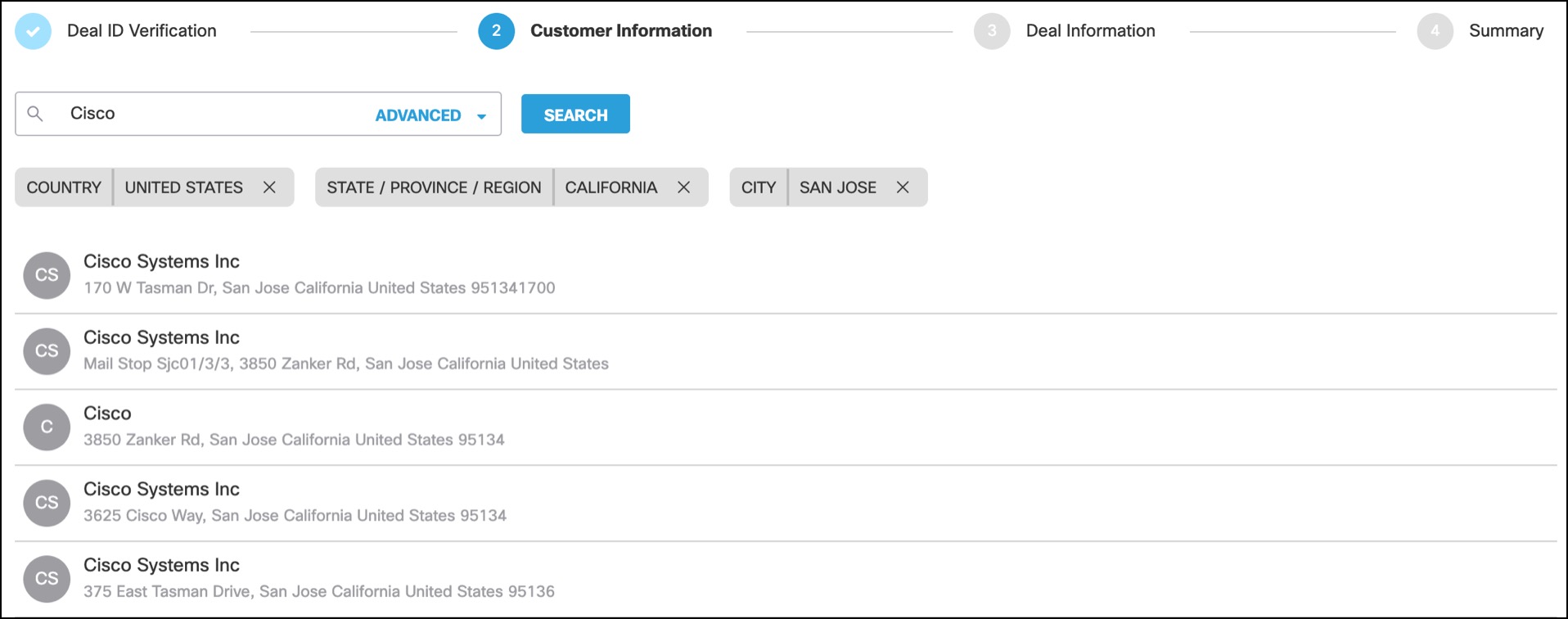
Task: Return to the Deal ID Verification step
Action: click(x=142, y=31)
